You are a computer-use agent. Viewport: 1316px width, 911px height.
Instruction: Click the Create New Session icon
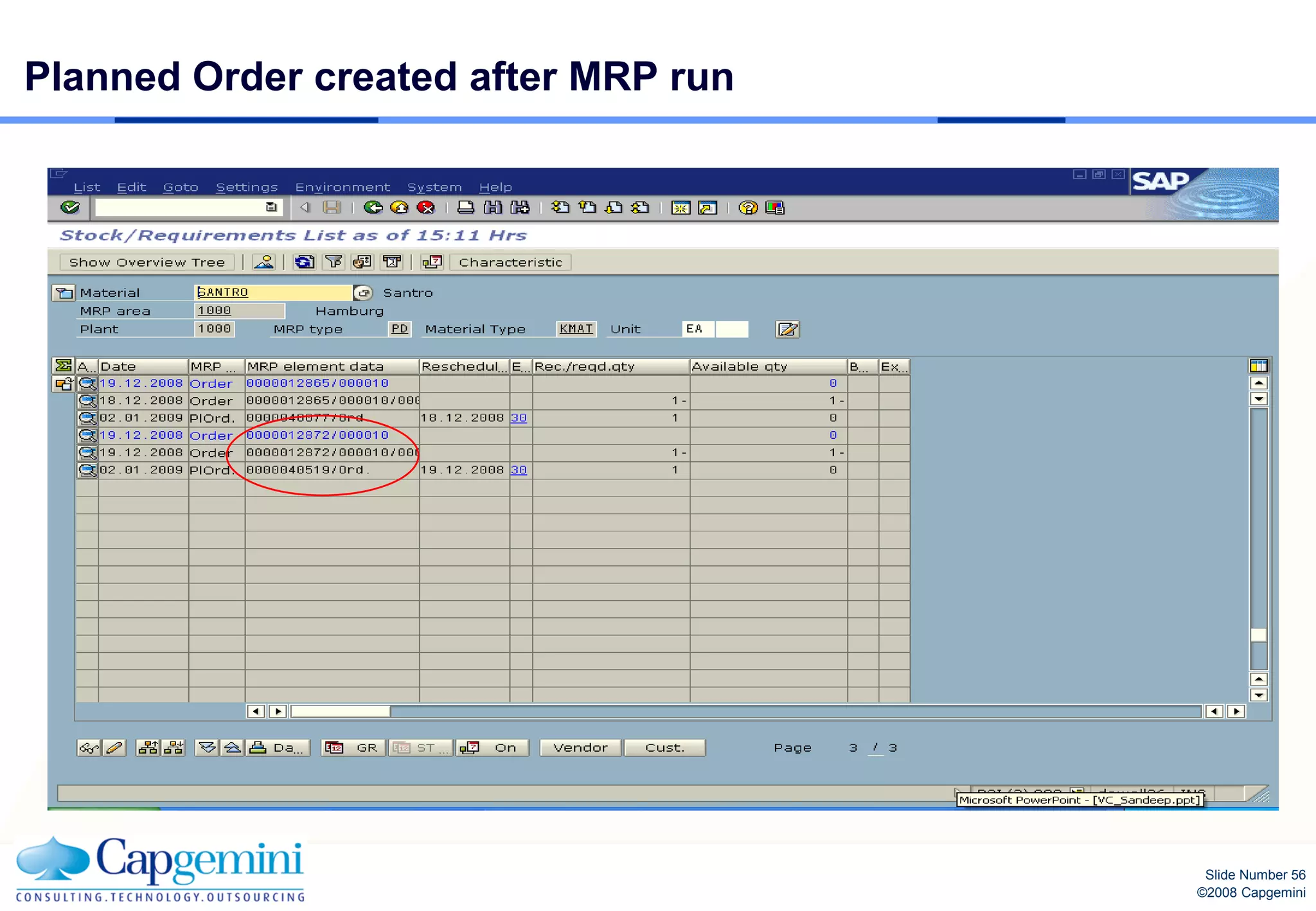coord(680,208)
